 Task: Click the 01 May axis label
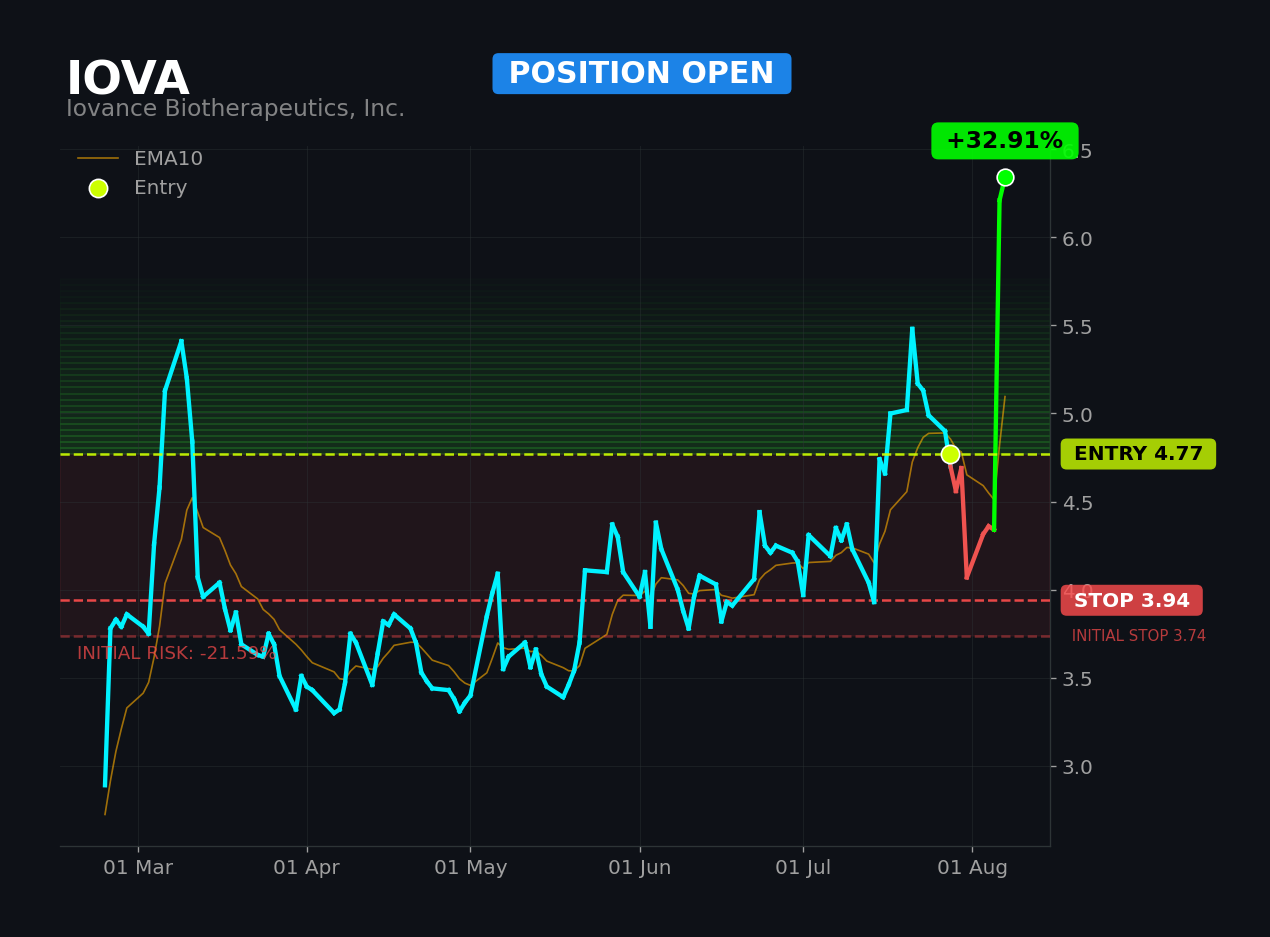(x=470, y=868)
